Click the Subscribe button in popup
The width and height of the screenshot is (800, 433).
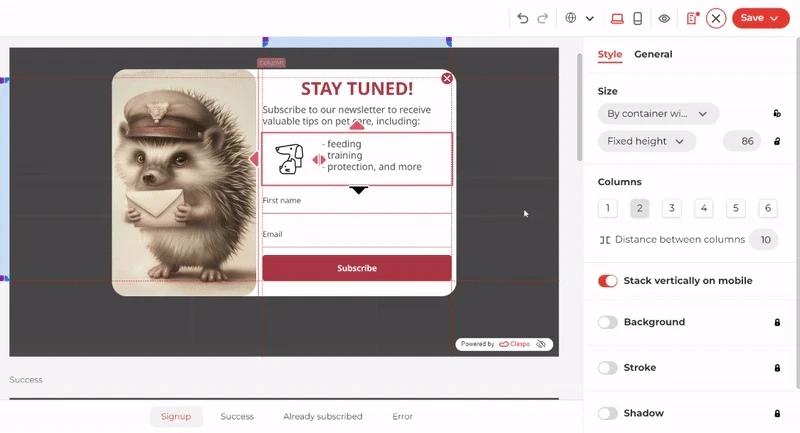point(357,268)
